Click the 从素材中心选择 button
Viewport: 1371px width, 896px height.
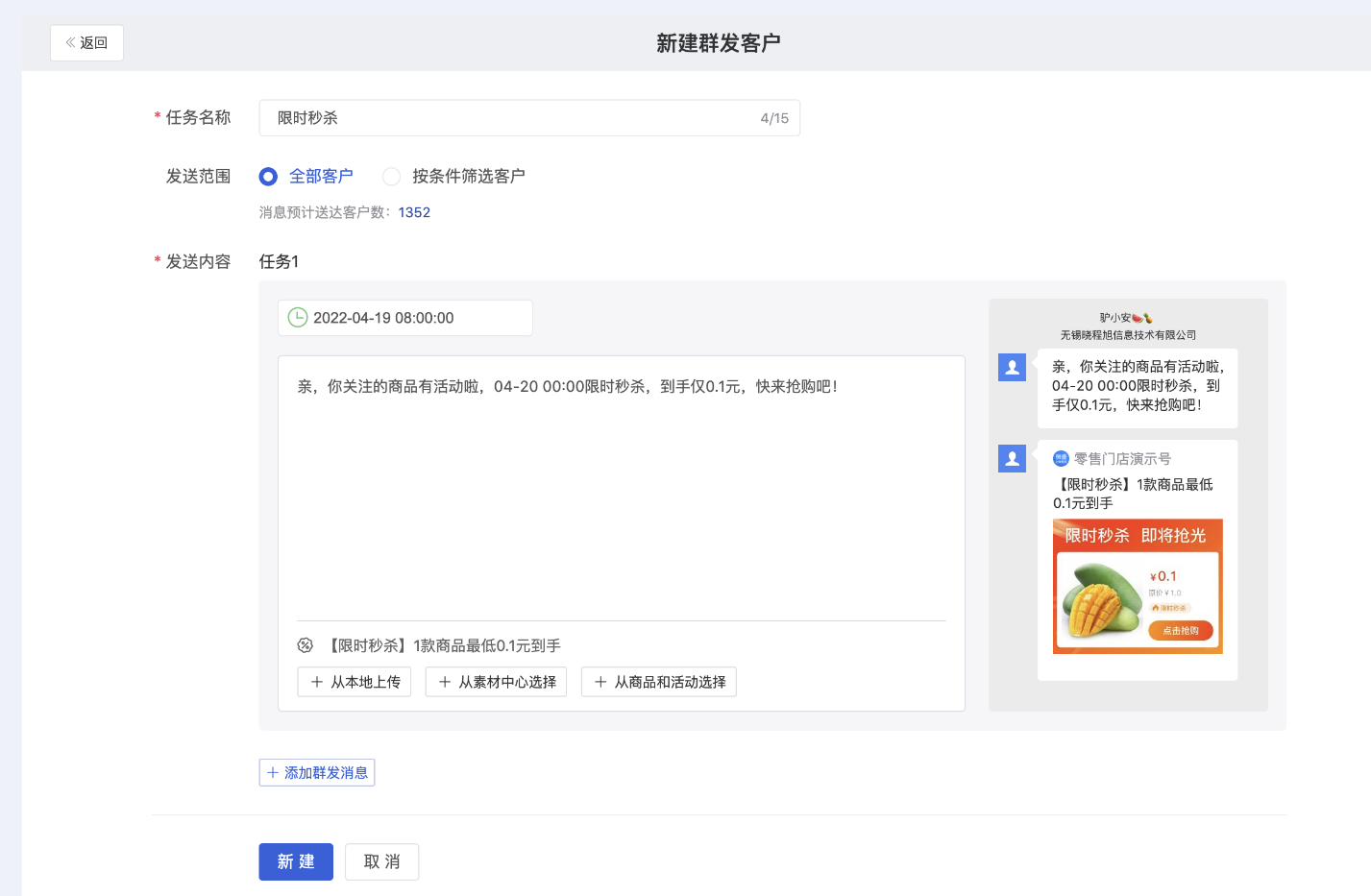(496, 682)
